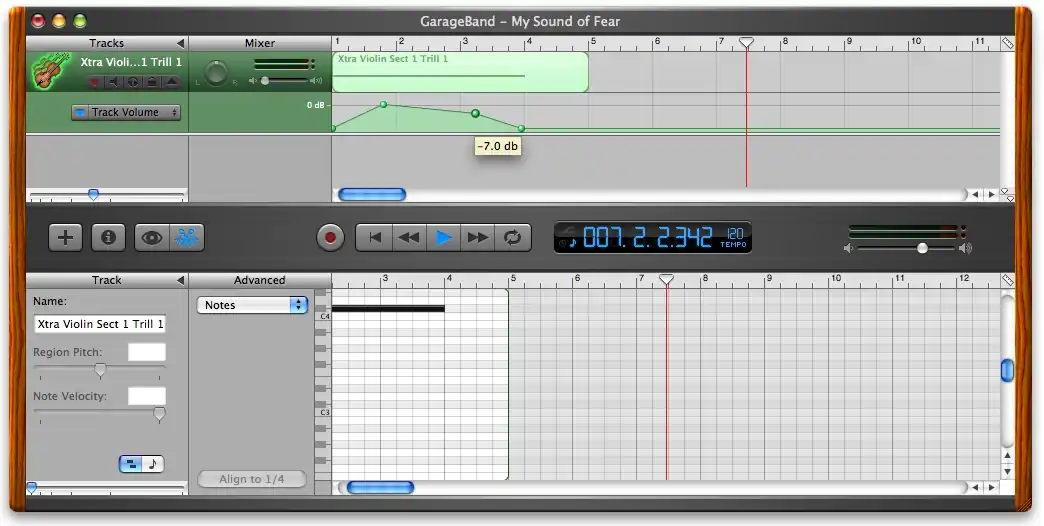Go to the beginning of the song
Image resolution: width=1044 pixels, height=526 pixels.
pos(375,237)
